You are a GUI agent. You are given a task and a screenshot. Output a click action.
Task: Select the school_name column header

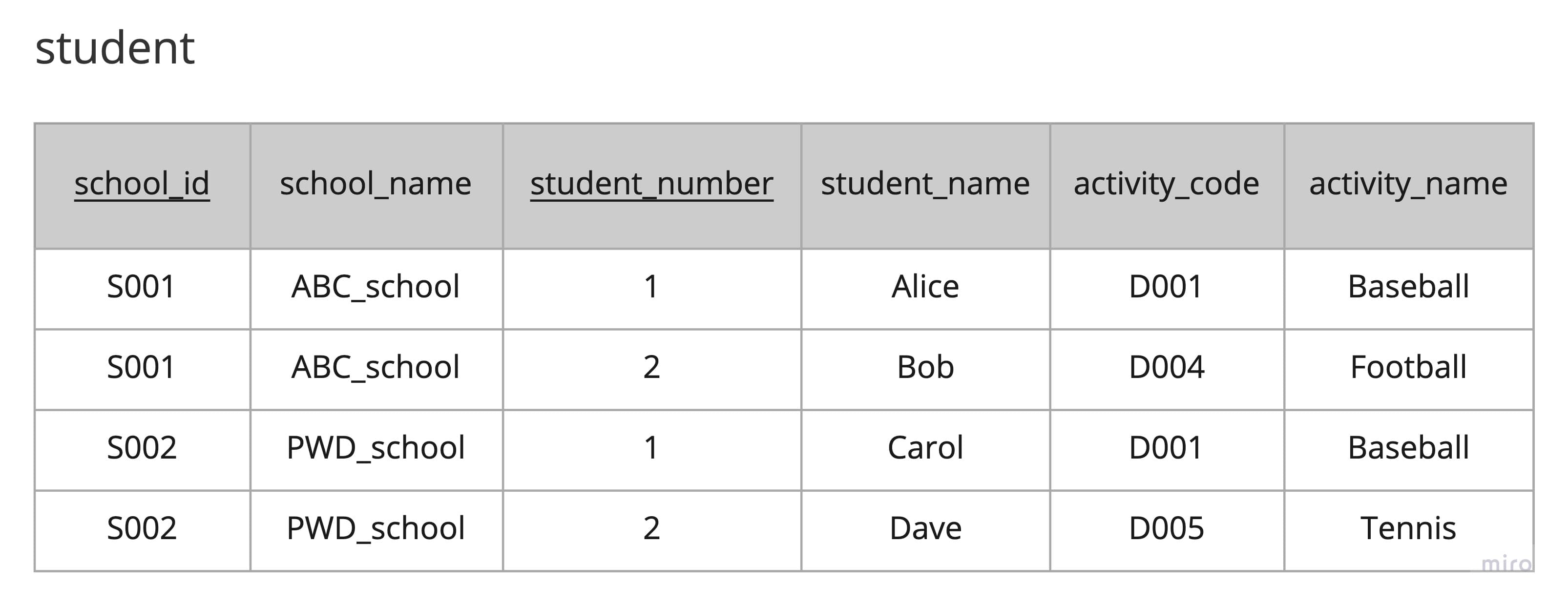[376, 184]
